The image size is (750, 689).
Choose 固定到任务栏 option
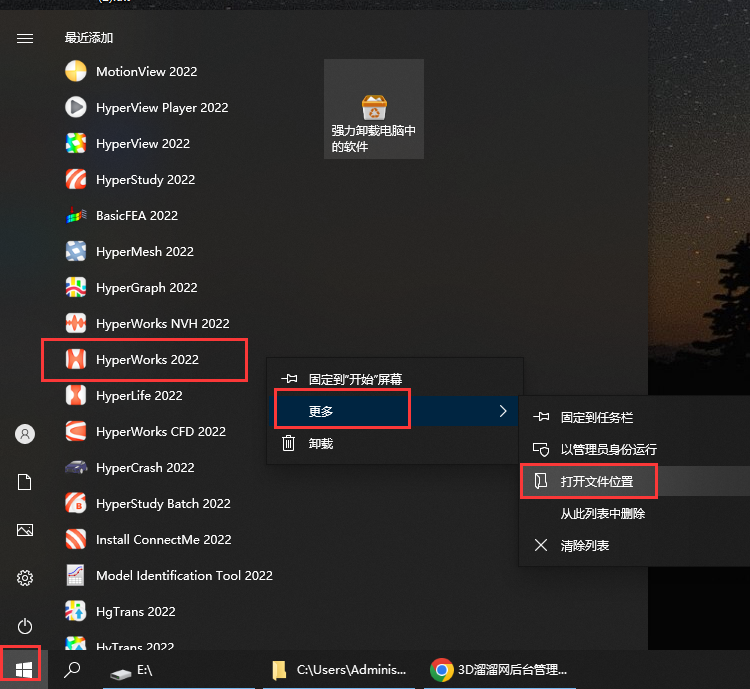(x=634, y=418)
